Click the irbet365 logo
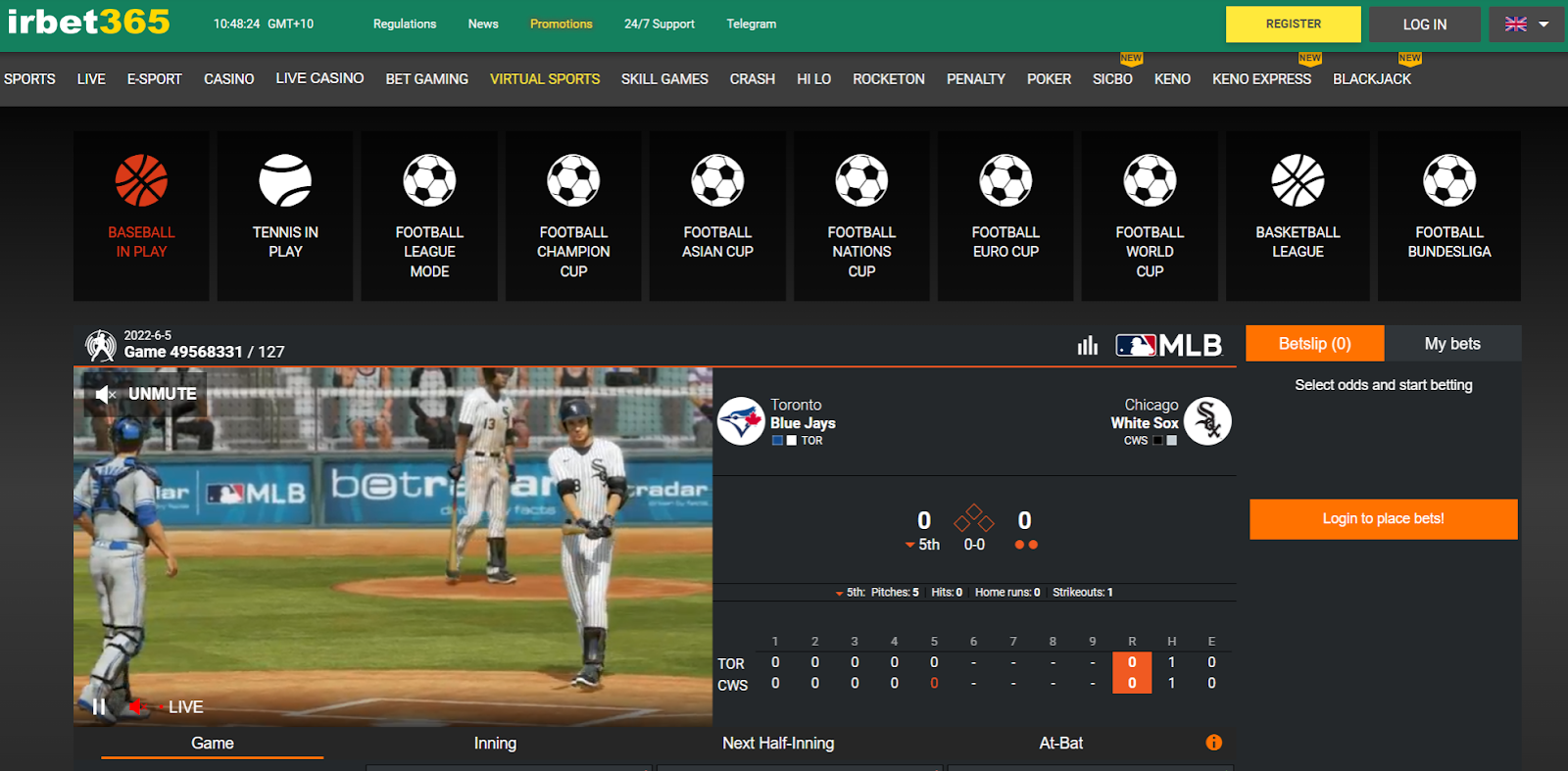 tap(89, 22)
